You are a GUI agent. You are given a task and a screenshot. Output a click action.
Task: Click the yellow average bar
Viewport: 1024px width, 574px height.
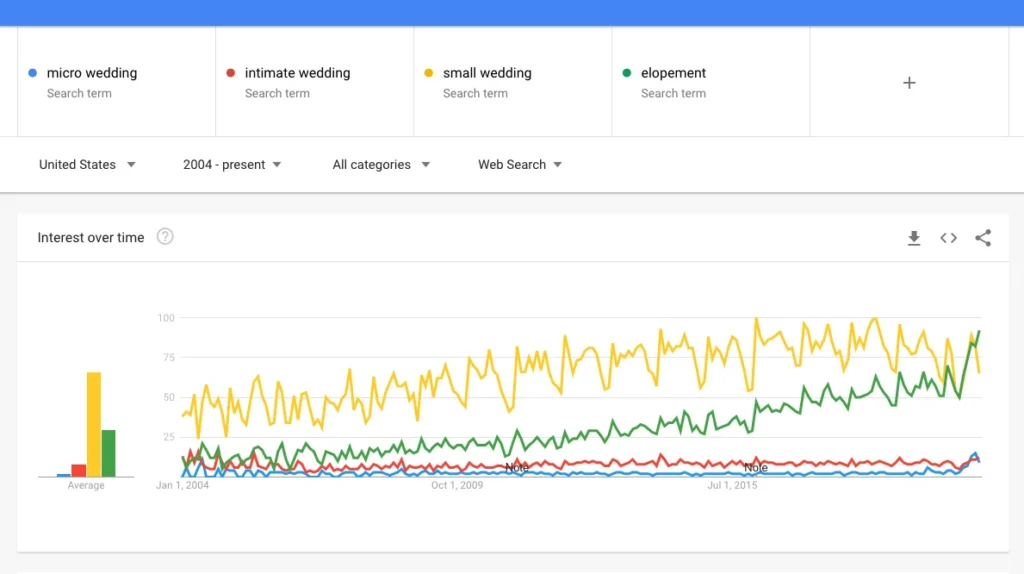[94, 424]
